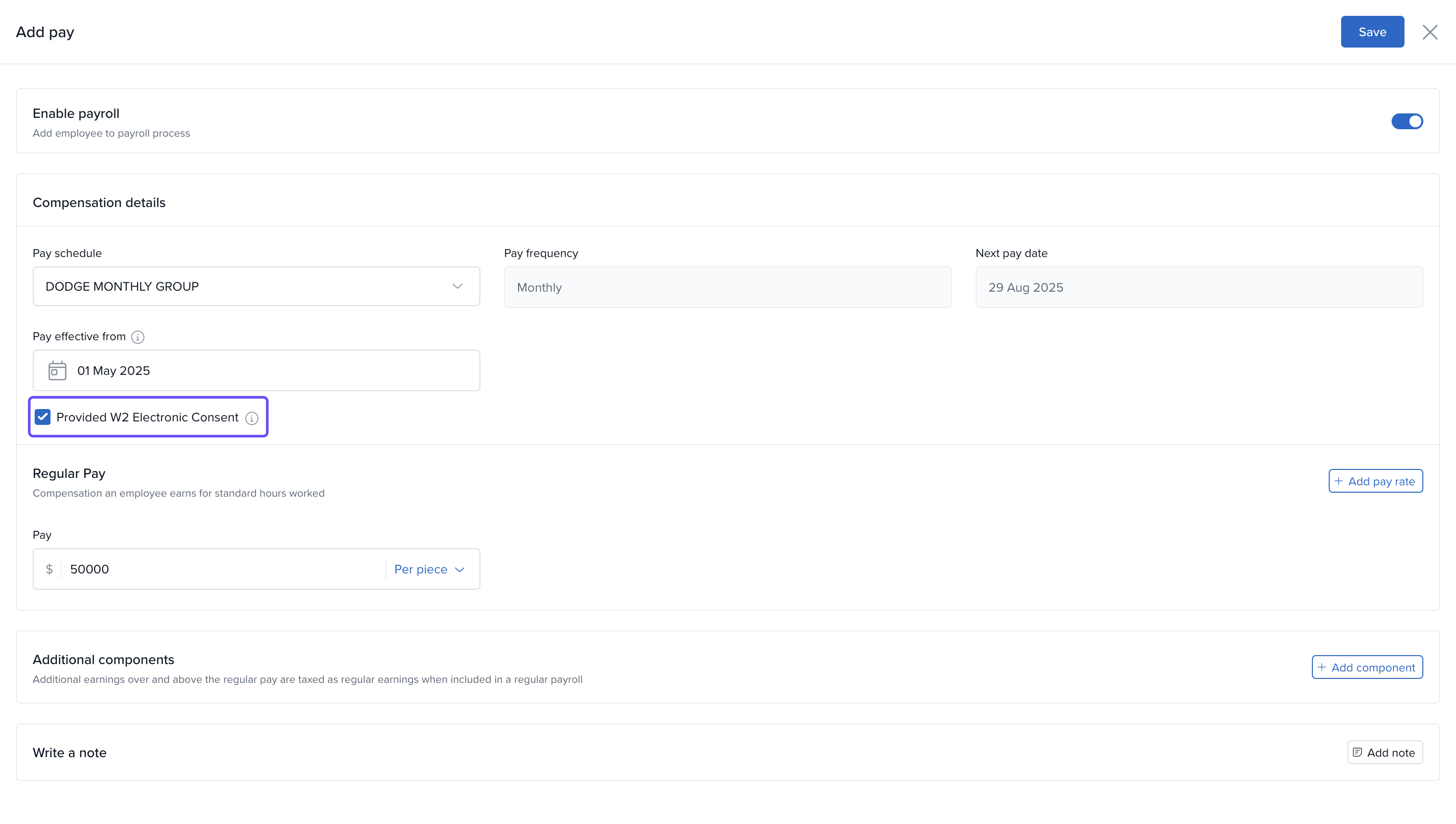Click the plus icon on Add pay rate
This screenshot has width=1456, height=824.
(1339, 481)
